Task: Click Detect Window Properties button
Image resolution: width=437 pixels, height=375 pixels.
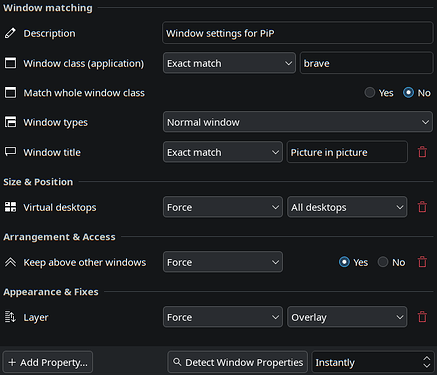Action: coord(237,362)
